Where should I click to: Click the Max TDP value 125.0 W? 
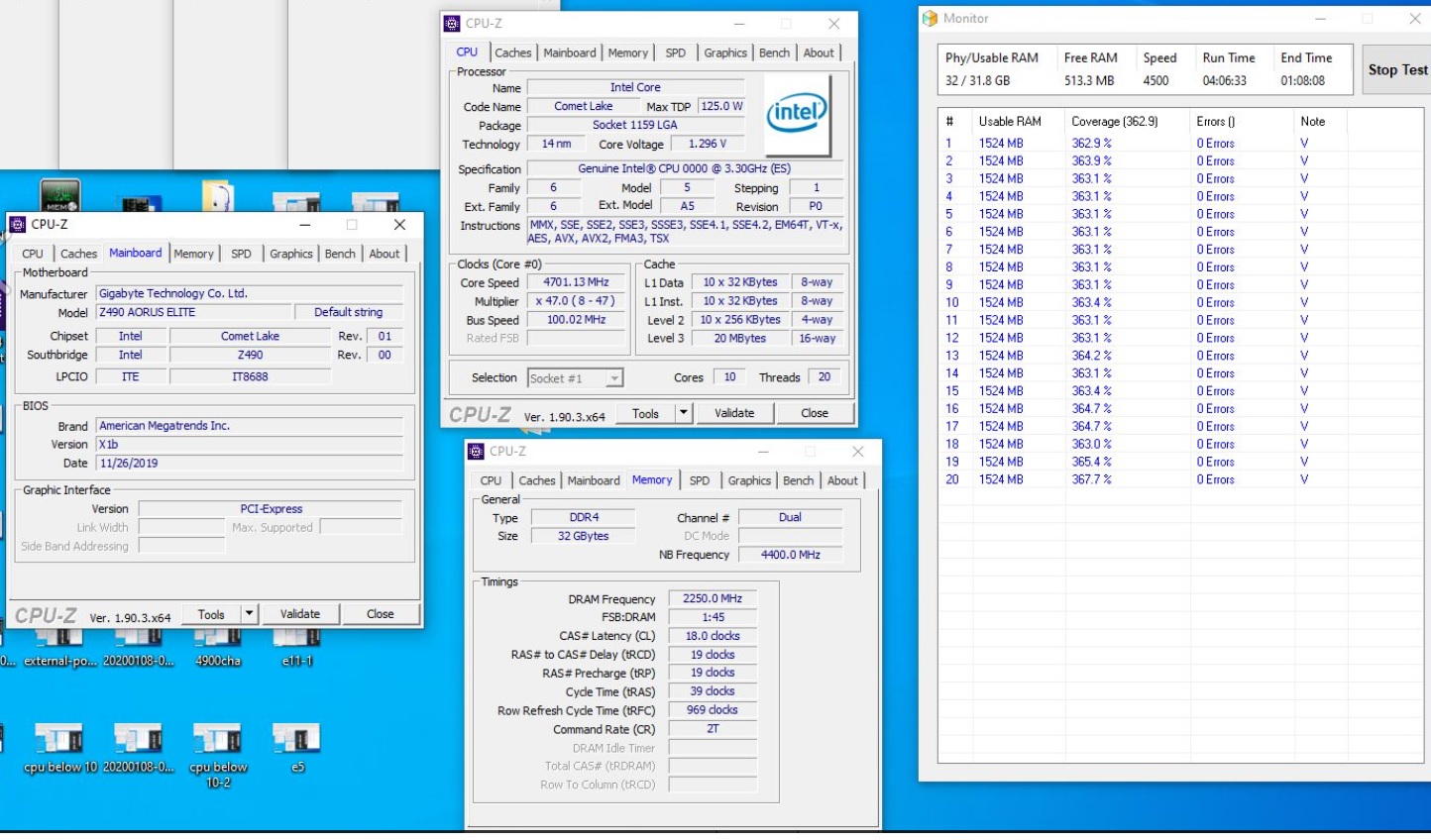tap(721, 107)
